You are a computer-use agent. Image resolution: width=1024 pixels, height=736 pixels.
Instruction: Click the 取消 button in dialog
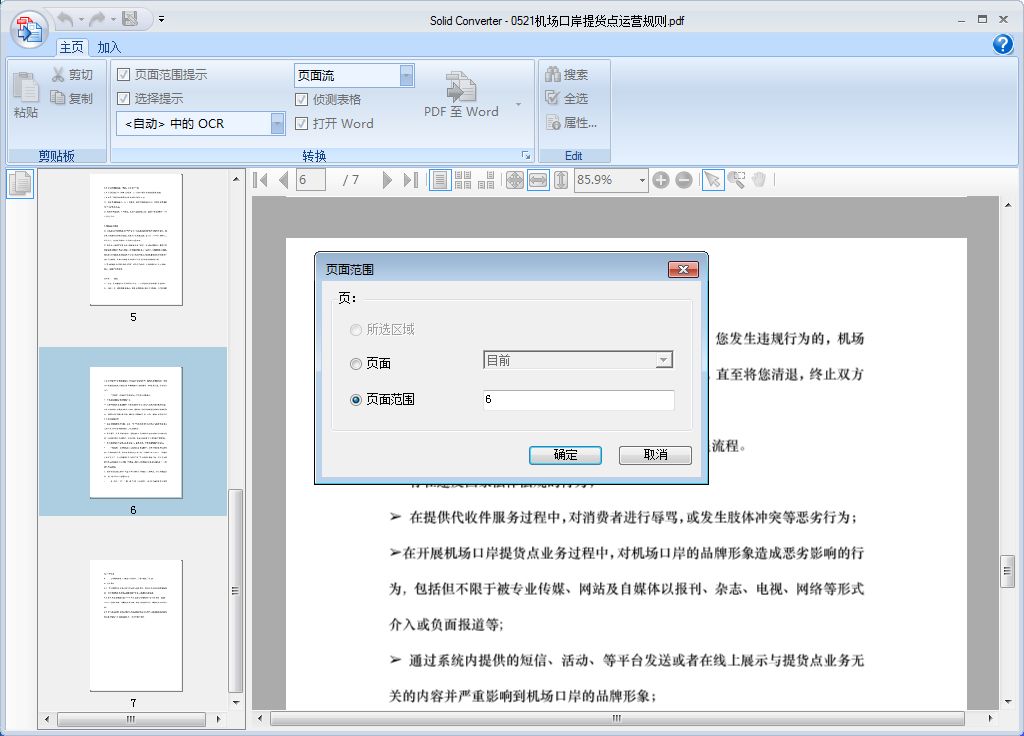pos(655,455)
